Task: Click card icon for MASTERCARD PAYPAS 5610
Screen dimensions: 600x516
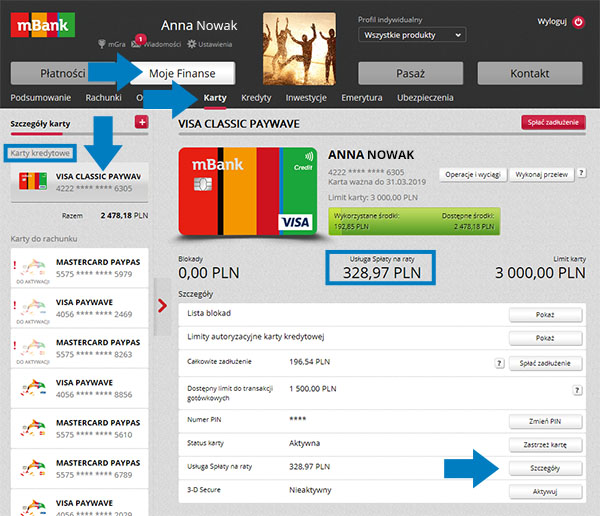Action: point(33,428)
